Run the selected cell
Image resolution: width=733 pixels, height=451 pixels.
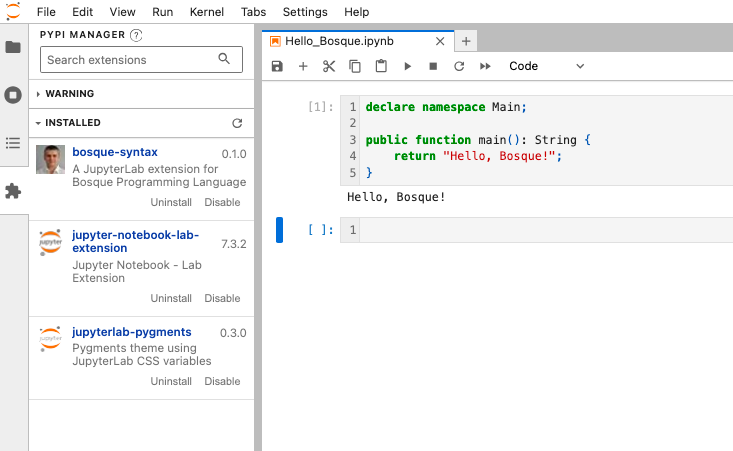[x=407, y=66]
